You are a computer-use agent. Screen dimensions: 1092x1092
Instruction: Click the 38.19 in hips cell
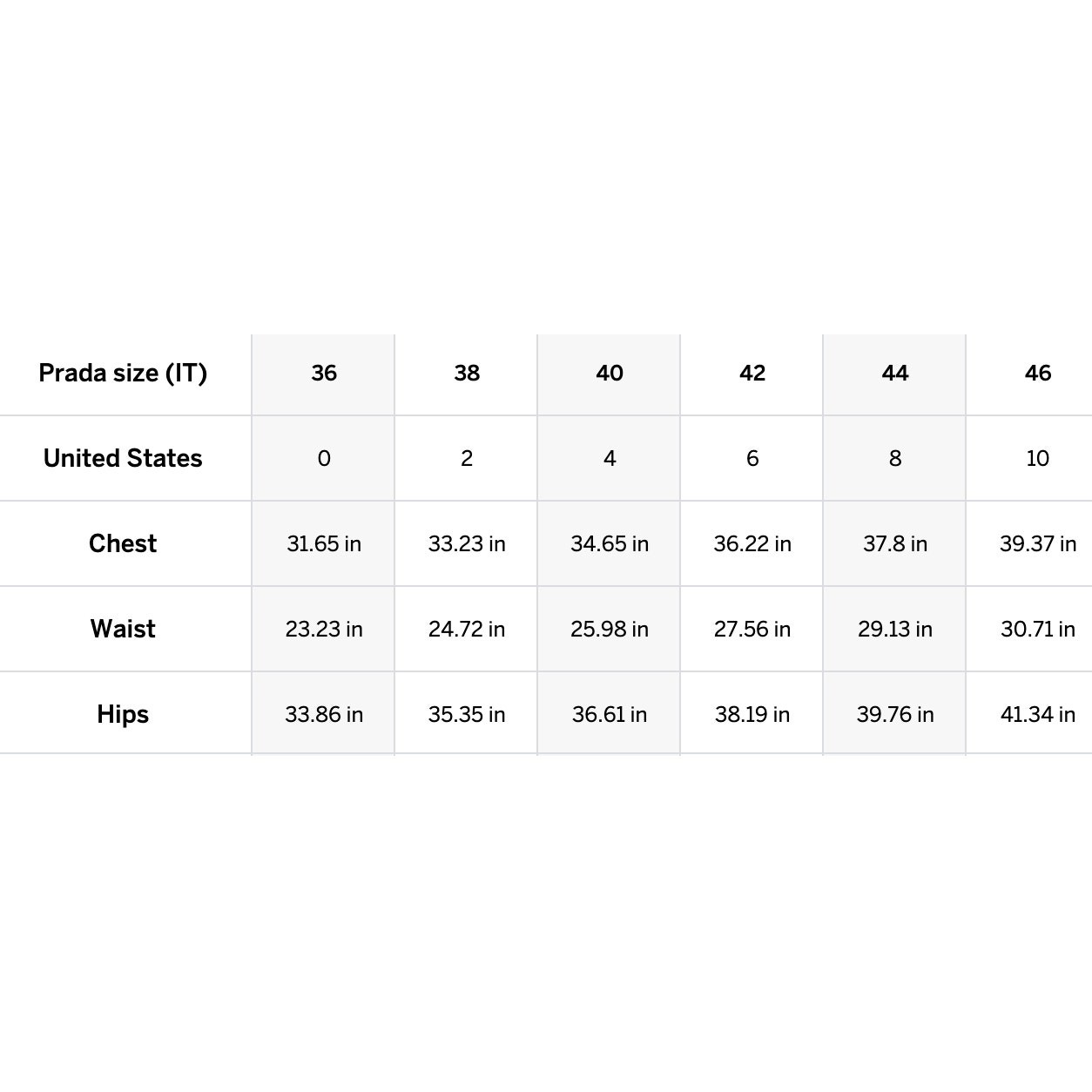(x=752, y=714)
